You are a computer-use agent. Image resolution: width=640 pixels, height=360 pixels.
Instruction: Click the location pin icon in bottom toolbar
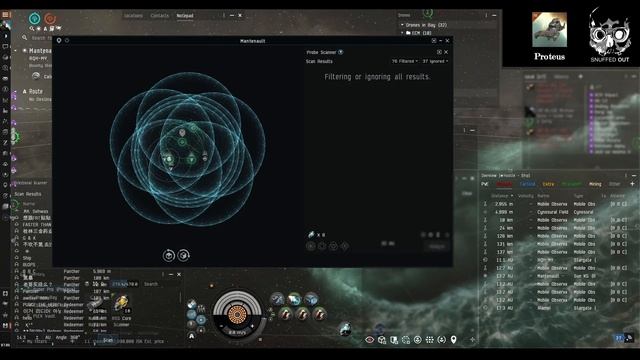453,340
